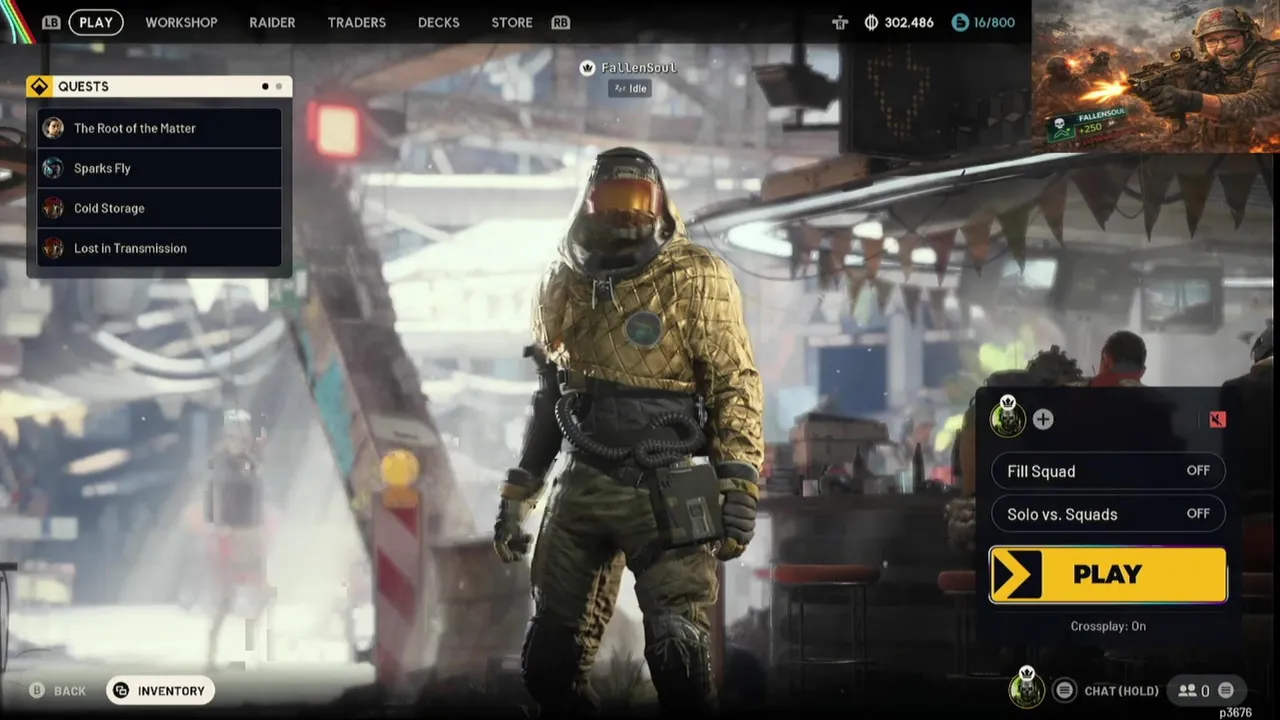Click the quests page indicator dots
This screenshot has width=1280, height=720.
click(272, 86)
